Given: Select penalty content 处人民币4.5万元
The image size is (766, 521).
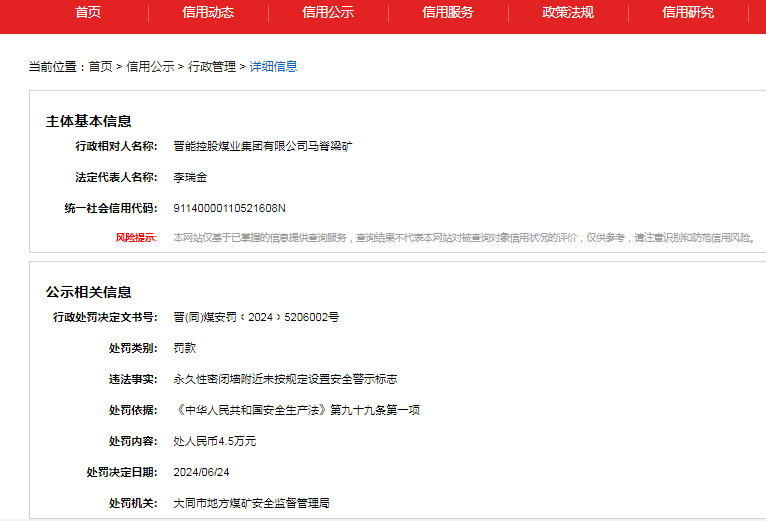Looking at the screenshot, I should point(214,441).
